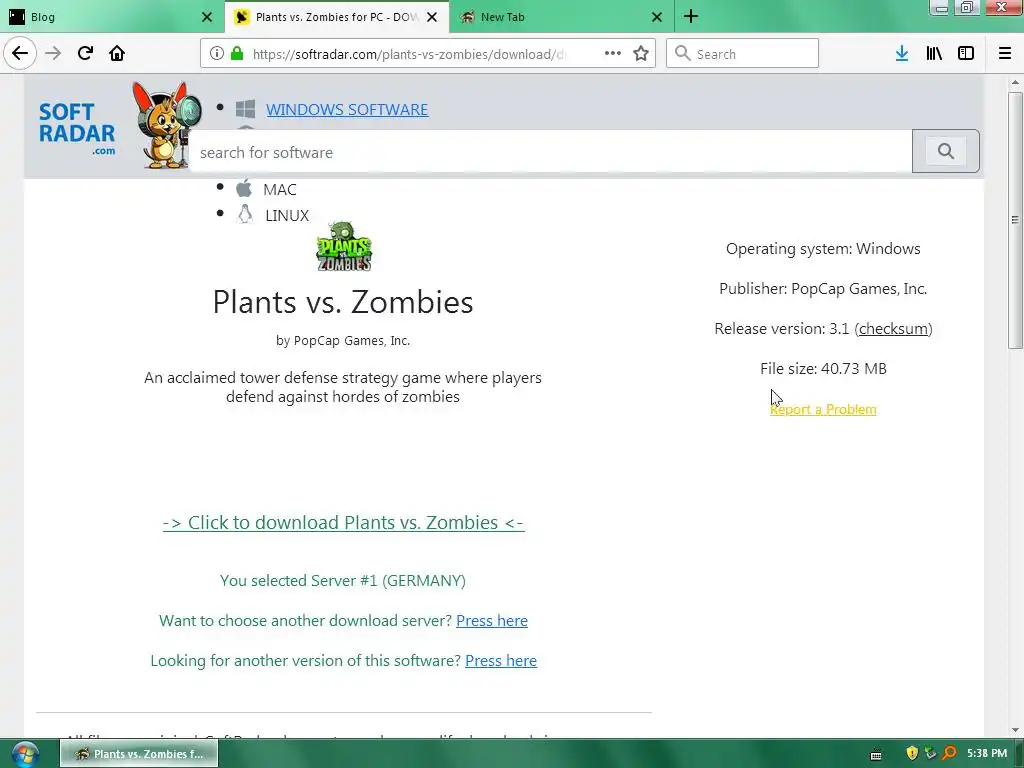The width and height of the screenshot is (1024, 768).
Task: Open the on-screen keyboard tray icon
Action: pos(876,754)
